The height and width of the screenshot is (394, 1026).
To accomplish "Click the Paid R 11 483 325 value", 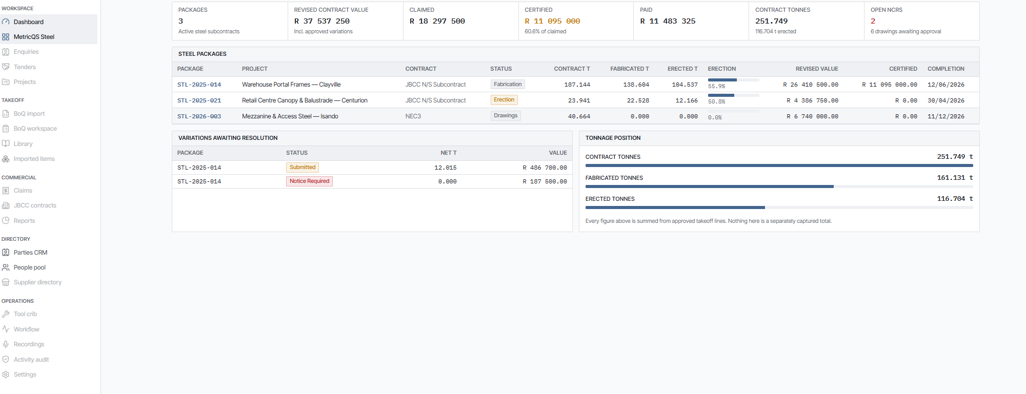I will [x=667, y=21].
